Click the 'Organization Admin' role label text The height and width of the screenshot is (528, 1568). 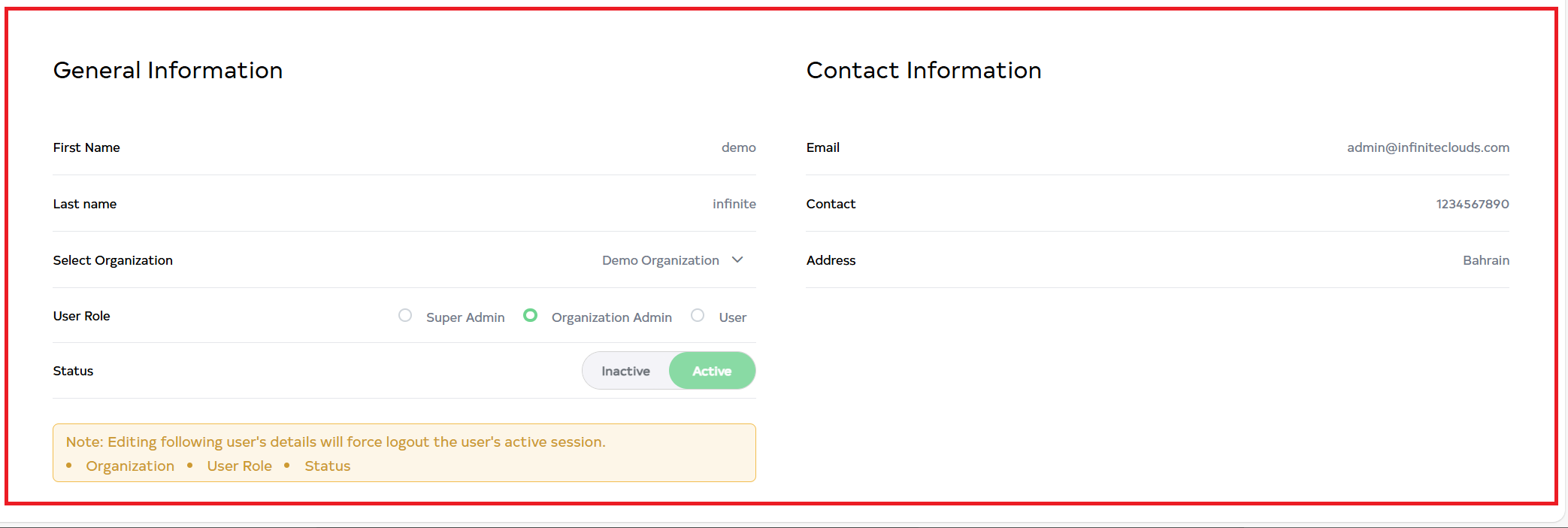coord(611,317)
